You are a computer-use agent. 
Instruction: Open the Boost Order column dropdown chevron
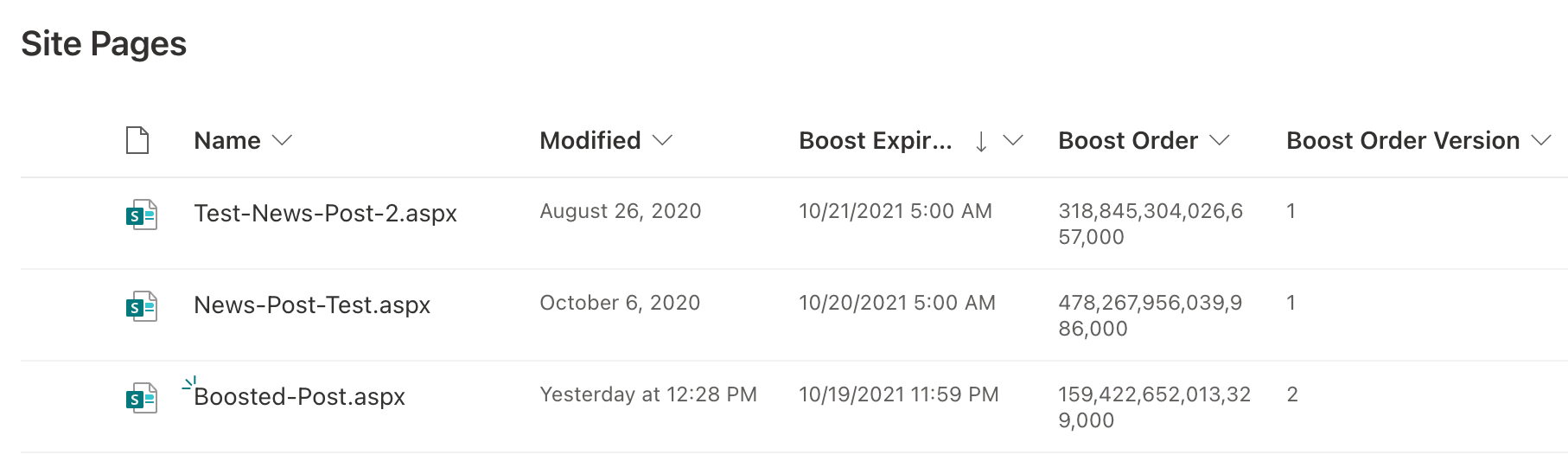coord(1220,141)
